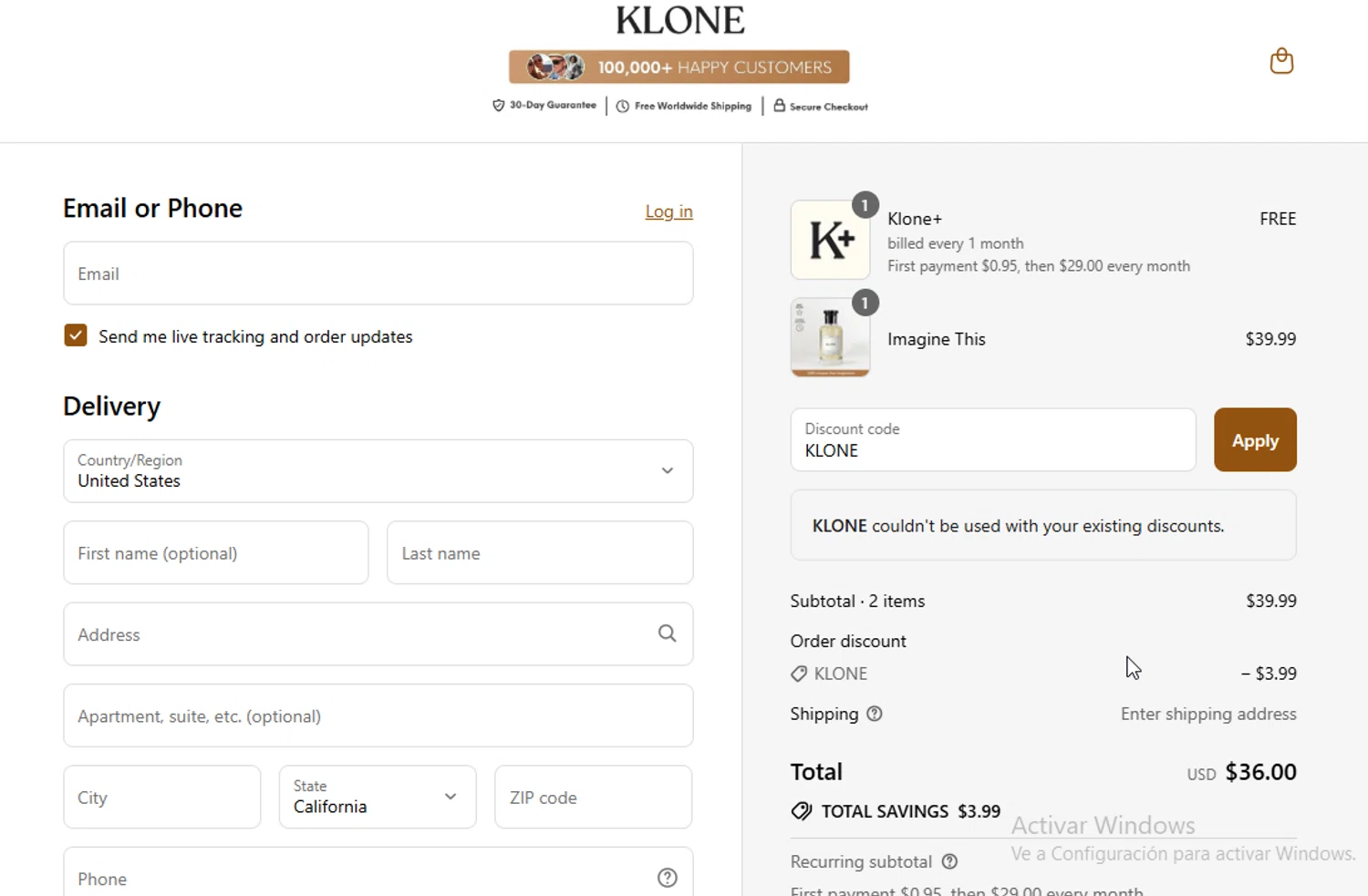The width and height of the screenshot is (1368, 896).
Task: Click the 'Email or Phone' heading
Action: (152, 208)
